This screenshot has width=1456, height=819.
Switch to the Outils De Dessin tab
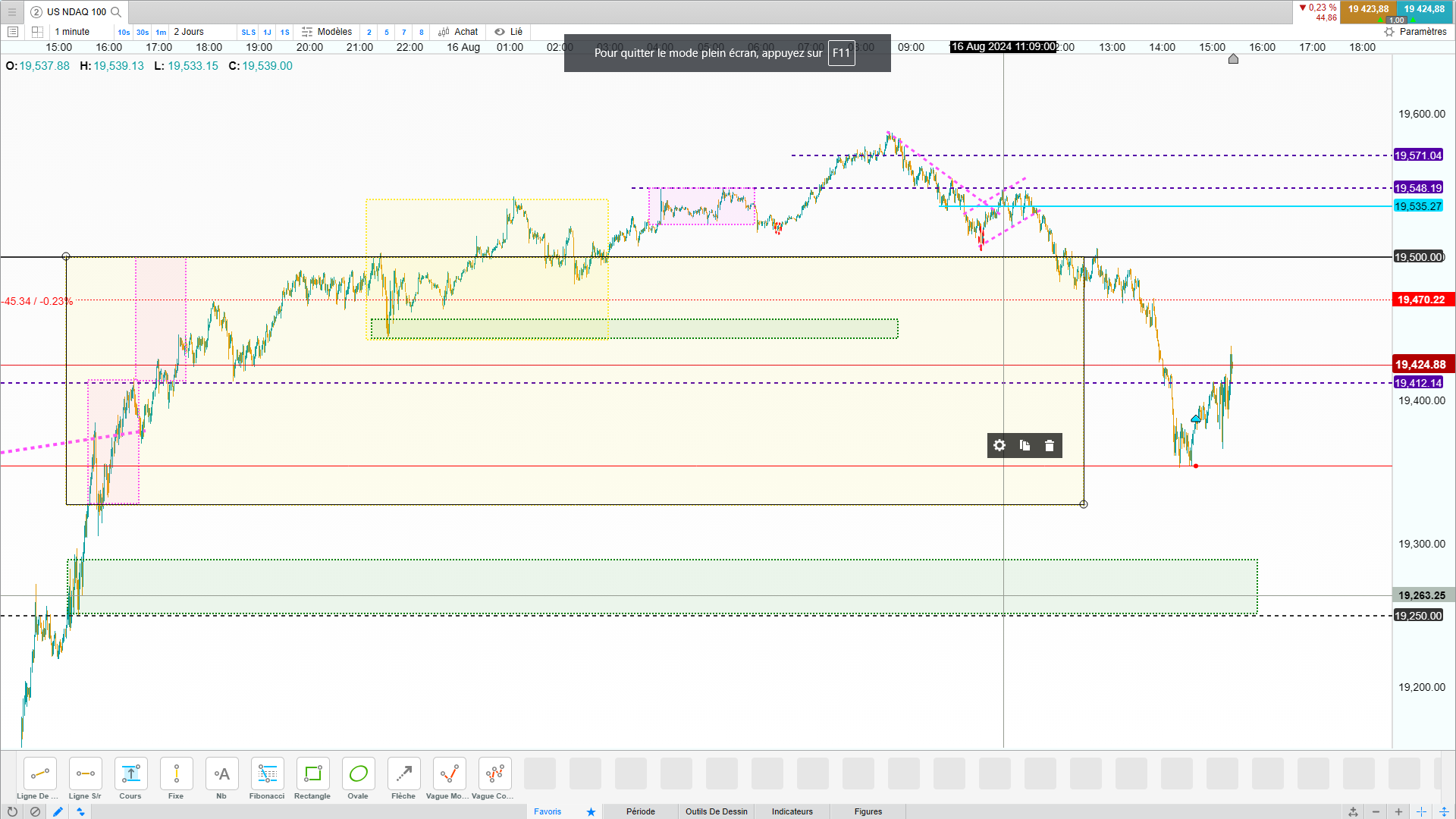(x=716, y=811)
